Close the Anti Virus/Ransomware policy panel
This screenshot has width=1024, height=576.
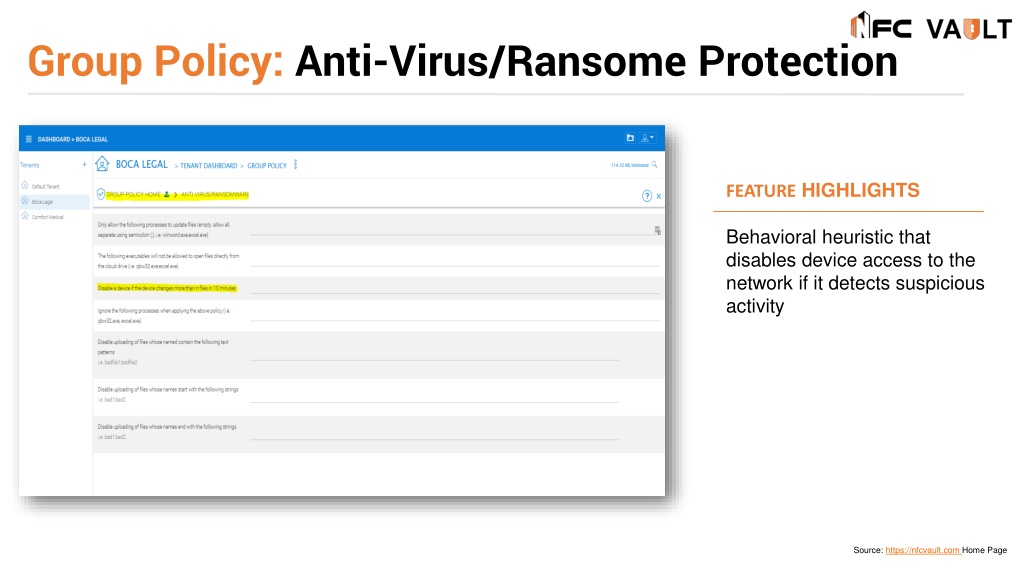(x=659, y=197)
